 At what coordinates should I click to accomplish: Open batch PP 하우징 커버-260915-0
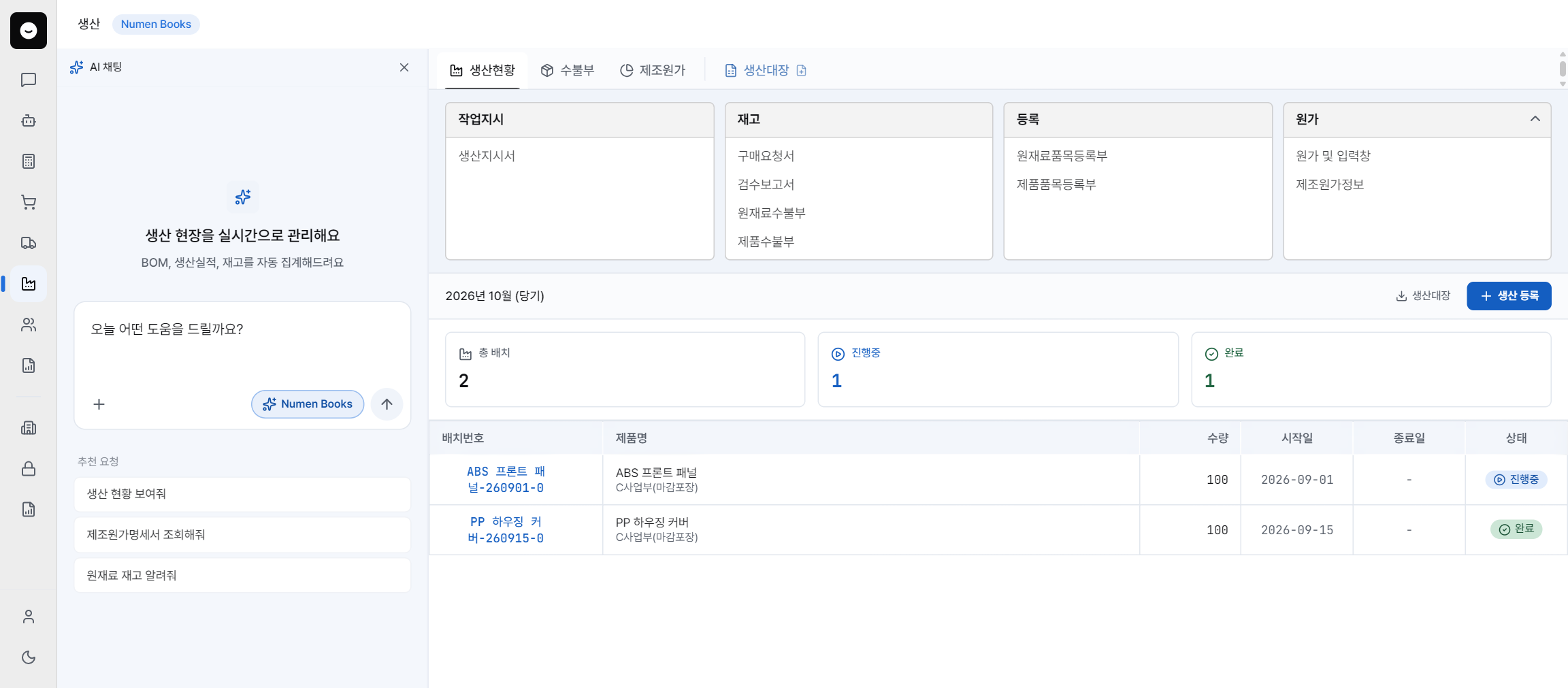(506, 530)
